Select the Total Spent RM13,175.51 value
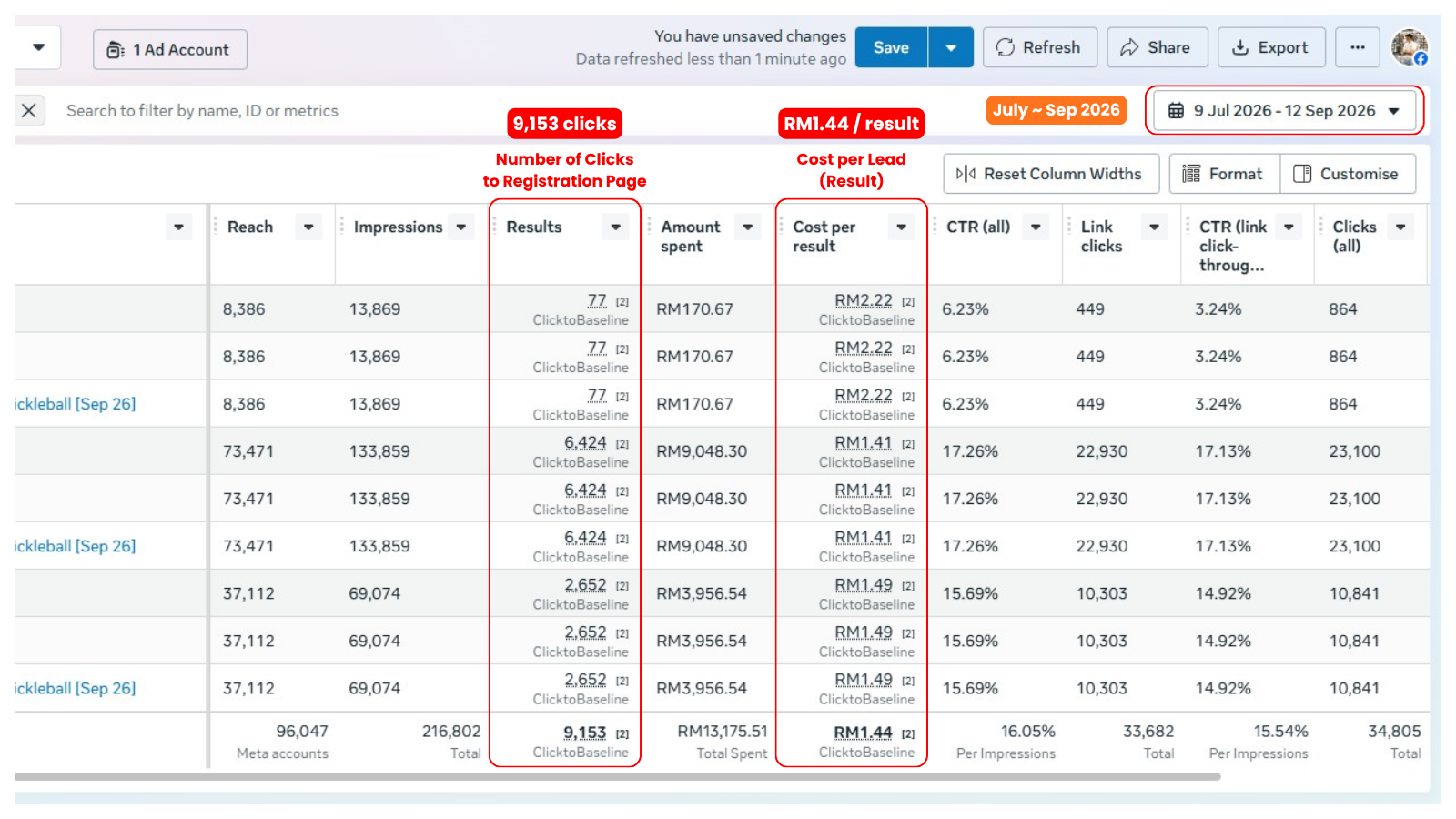Image resolution: width=1456 pixels, height=819 pixels. 723,731
